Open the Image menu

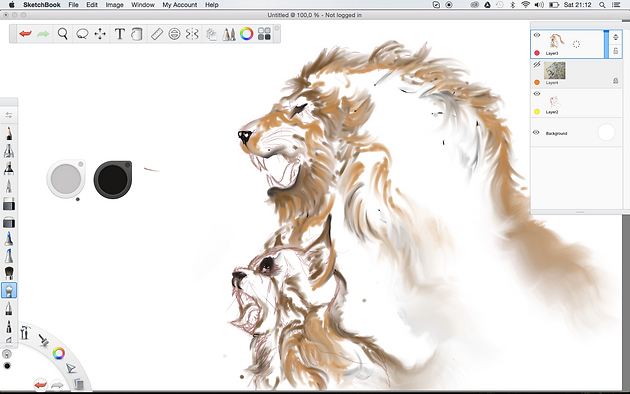tap(114, 5)
